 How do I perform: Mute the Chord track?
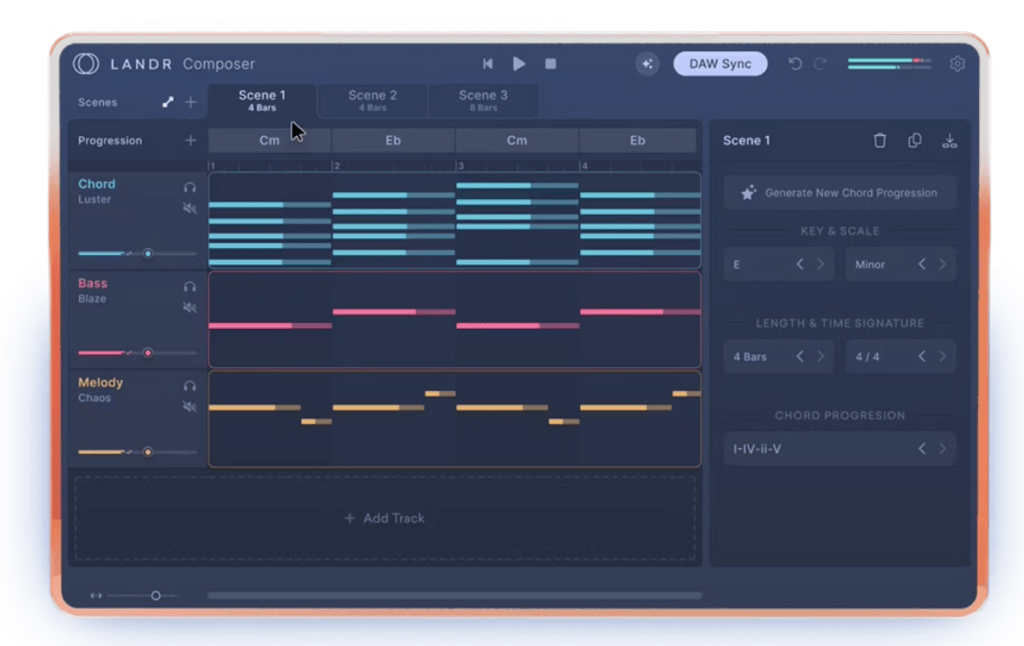189,208
